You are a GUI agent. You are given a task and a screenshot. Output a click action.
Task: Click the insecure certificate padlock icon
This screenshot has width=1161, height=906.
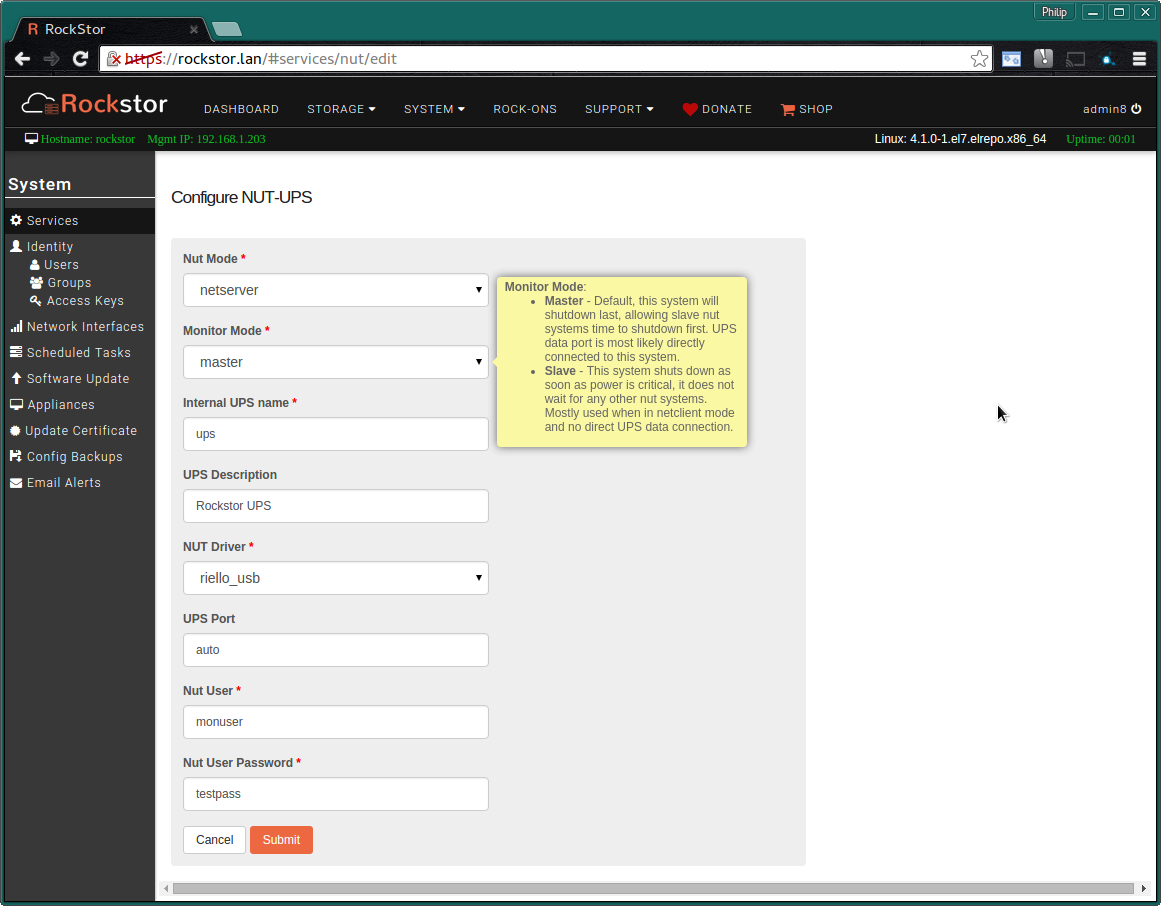pyautogui.click(x=113, y=58)
